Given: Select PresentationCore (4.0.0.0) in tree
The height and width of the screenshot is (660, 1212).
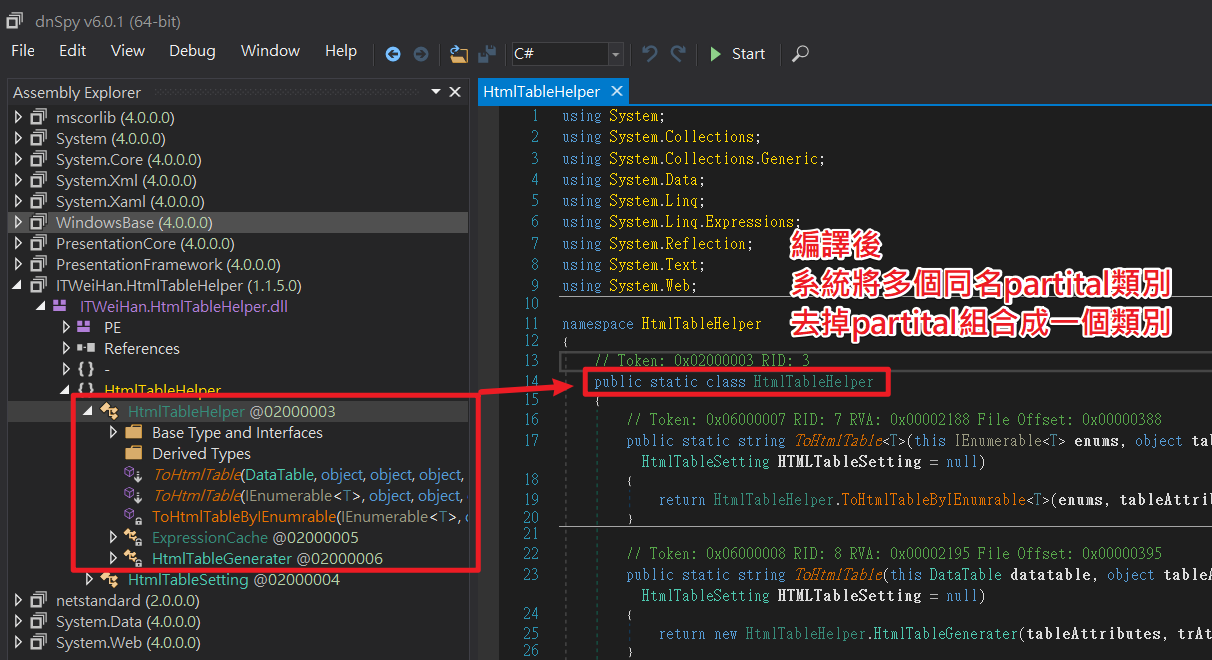Looking at the screenshot, I should pos(145,243).
